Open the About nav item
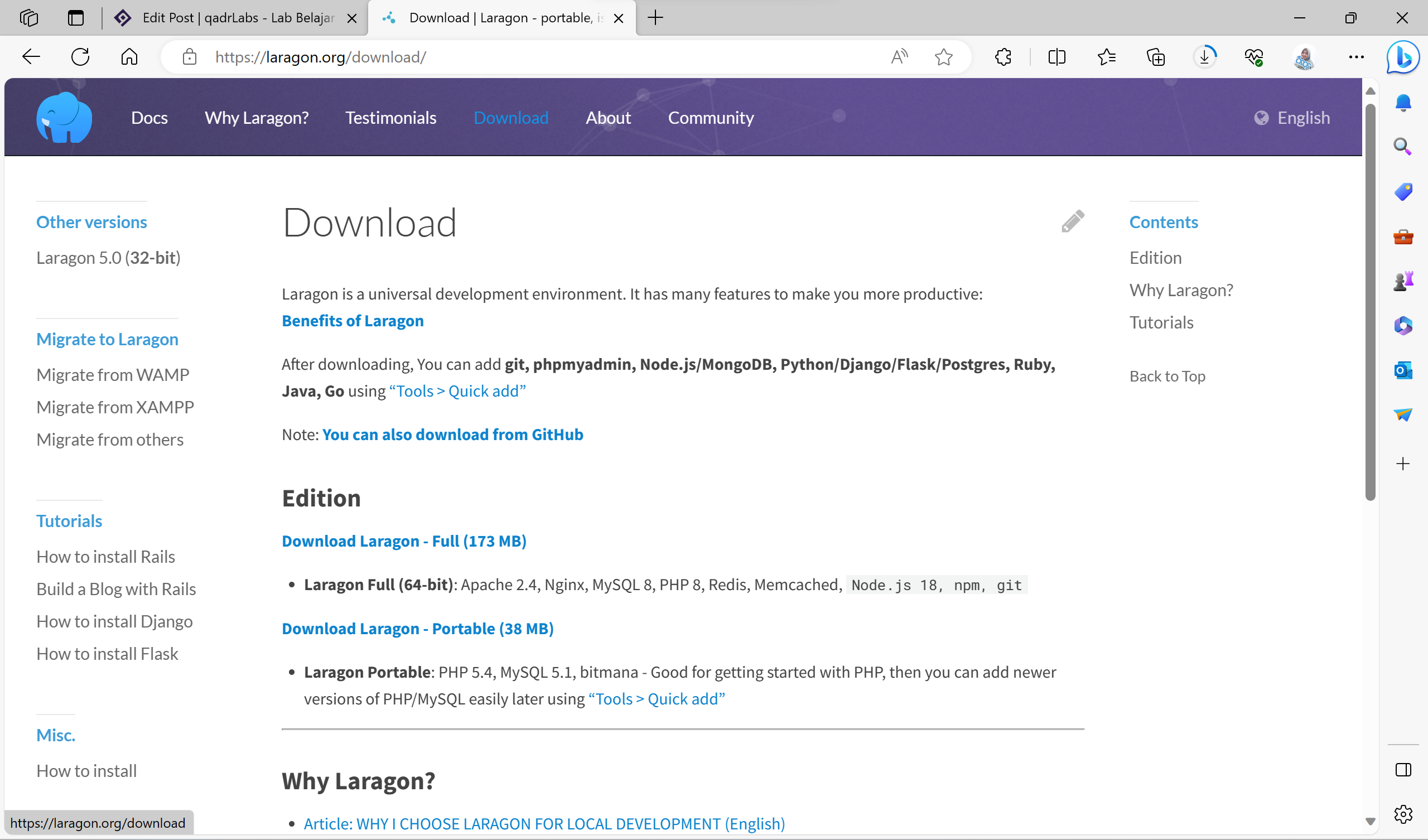The height and width of the screenshot is (840, 1428). tap(608, 118)
